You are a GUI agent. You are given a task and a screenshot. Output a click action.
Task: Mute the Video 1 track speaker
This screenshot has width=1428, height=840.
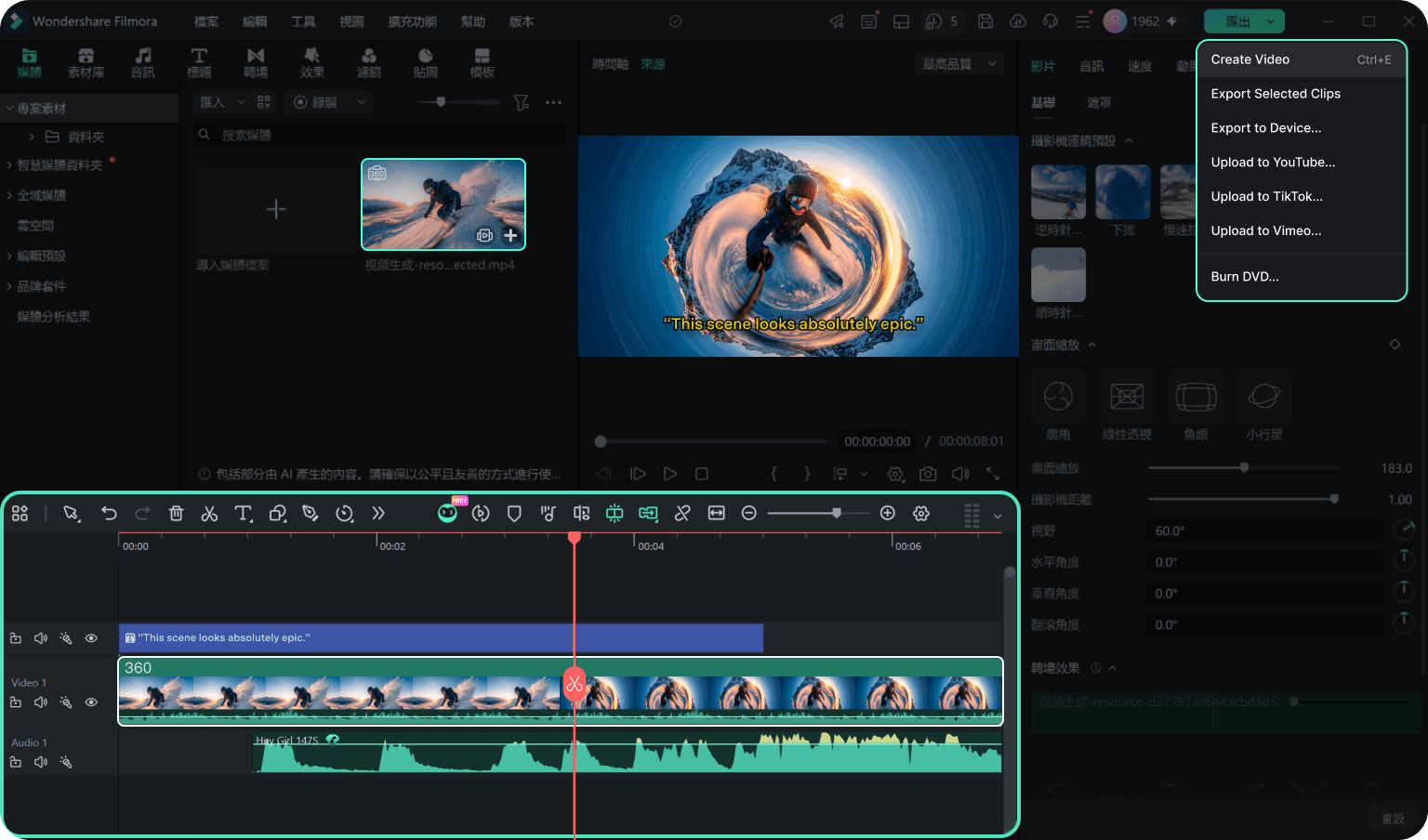click(x=41, y=702)
